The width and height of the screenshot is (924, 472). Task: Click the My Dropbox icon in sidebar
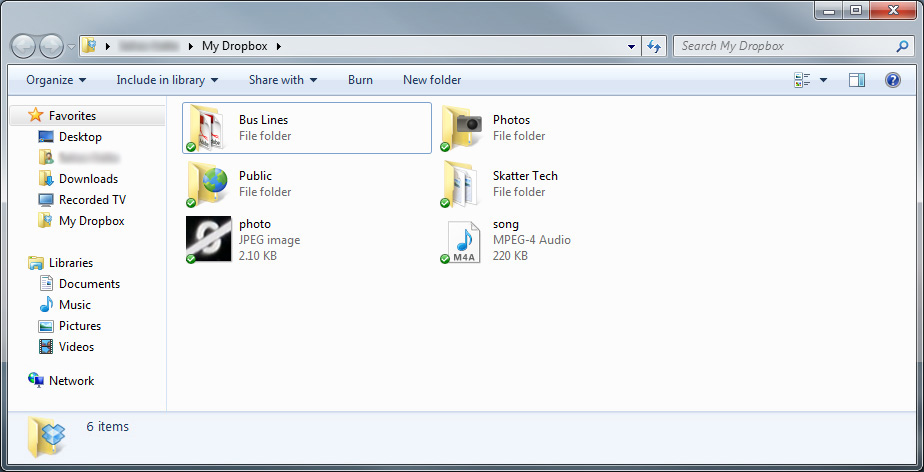click(46, 221)
